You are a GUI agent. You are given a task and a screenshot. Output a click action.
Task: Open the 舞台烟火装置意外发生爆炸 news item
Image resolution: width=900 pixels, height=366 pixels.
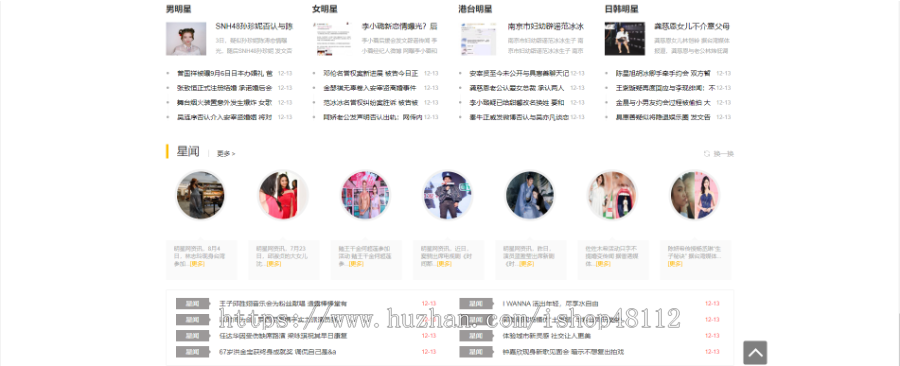click(x=225, y=103)
